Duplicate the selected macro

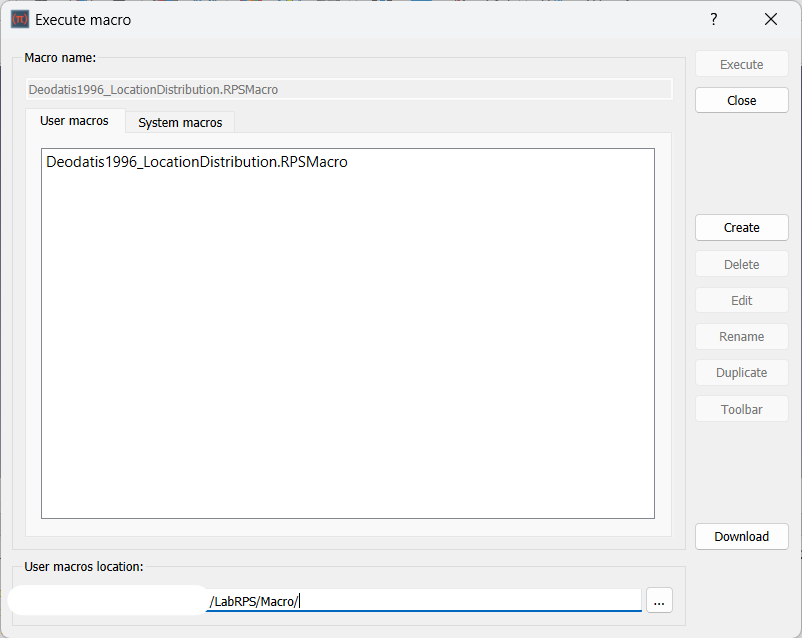[x=741, y=373]
